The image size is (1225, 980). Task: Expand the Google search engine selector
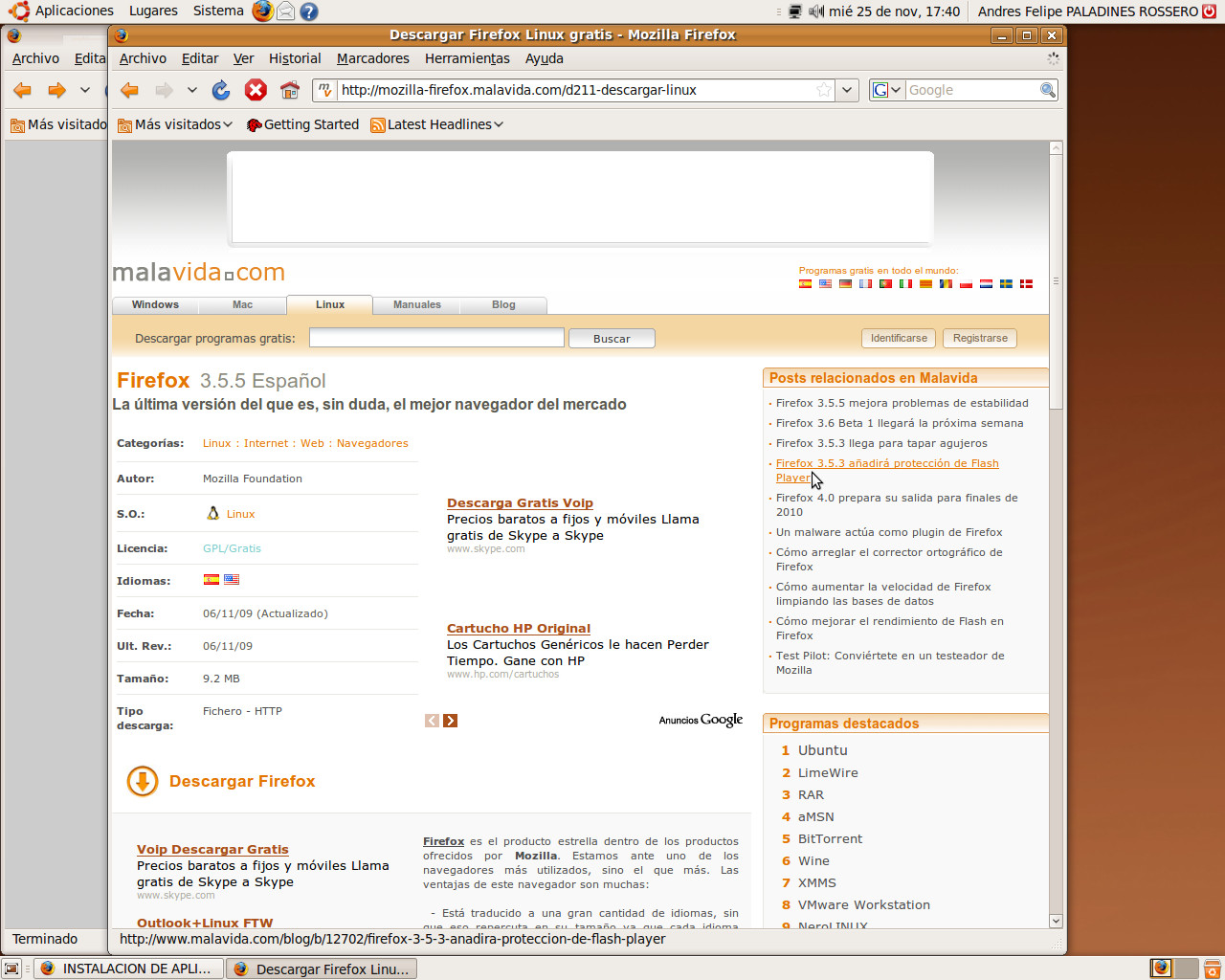tap(887, 90)
